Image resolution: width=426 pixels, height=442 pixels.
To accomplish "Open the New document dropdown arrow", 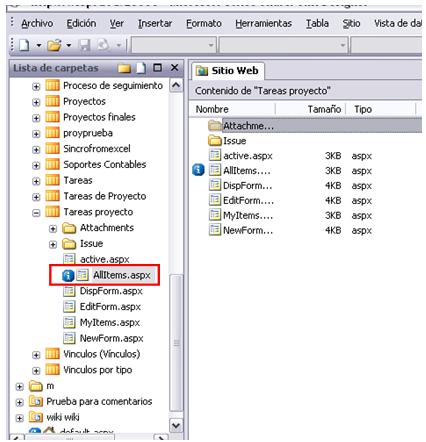I will [x=39, y=45].
